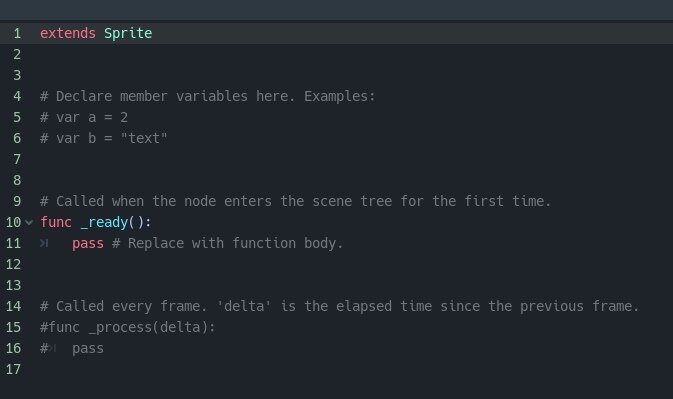The height and width of the screenshot is (399, 673).
Task: Click the tab indent marker before pass
Action: (44, 243)
